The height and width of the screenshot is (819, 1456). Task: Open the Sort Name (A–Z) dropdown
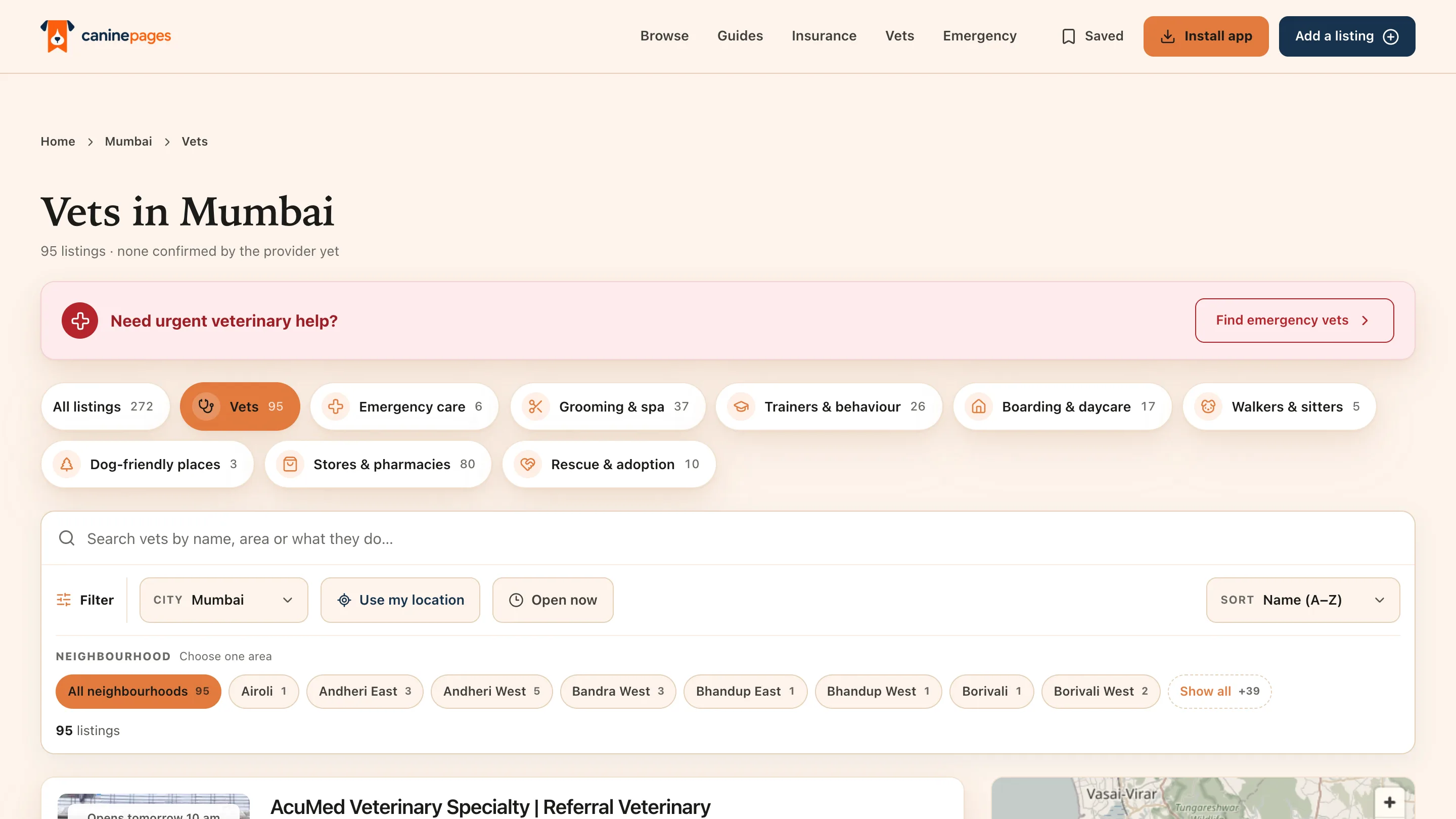pos(1303,600)
